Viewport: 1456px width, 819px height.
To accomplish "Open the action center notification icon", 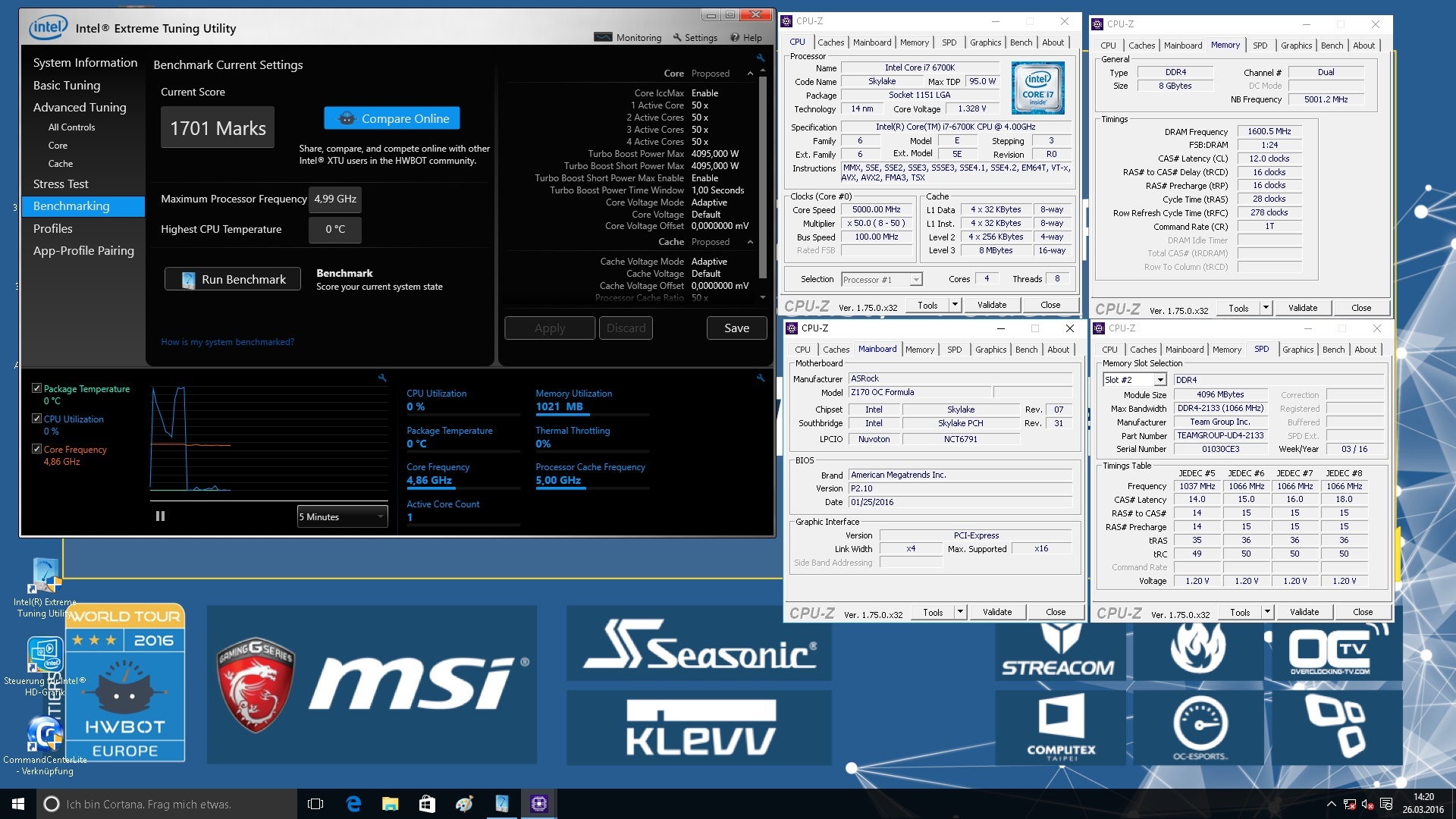I will click(1386, 804).
